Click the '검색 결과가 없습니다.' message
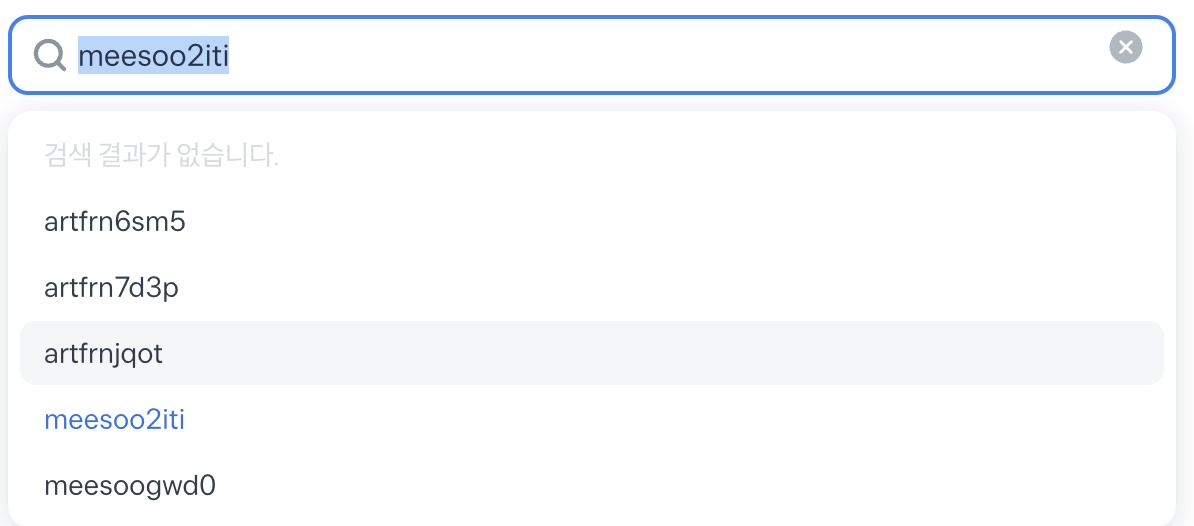Image resolution: width=1194 pixels, height=526 pixels. [161, 156]
